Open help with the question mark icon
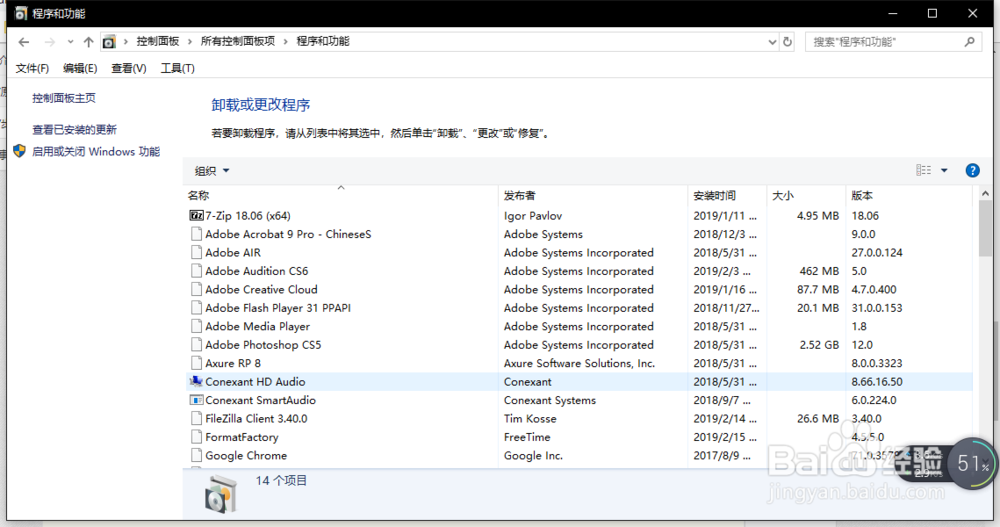1000x527 pixels. 973,170
